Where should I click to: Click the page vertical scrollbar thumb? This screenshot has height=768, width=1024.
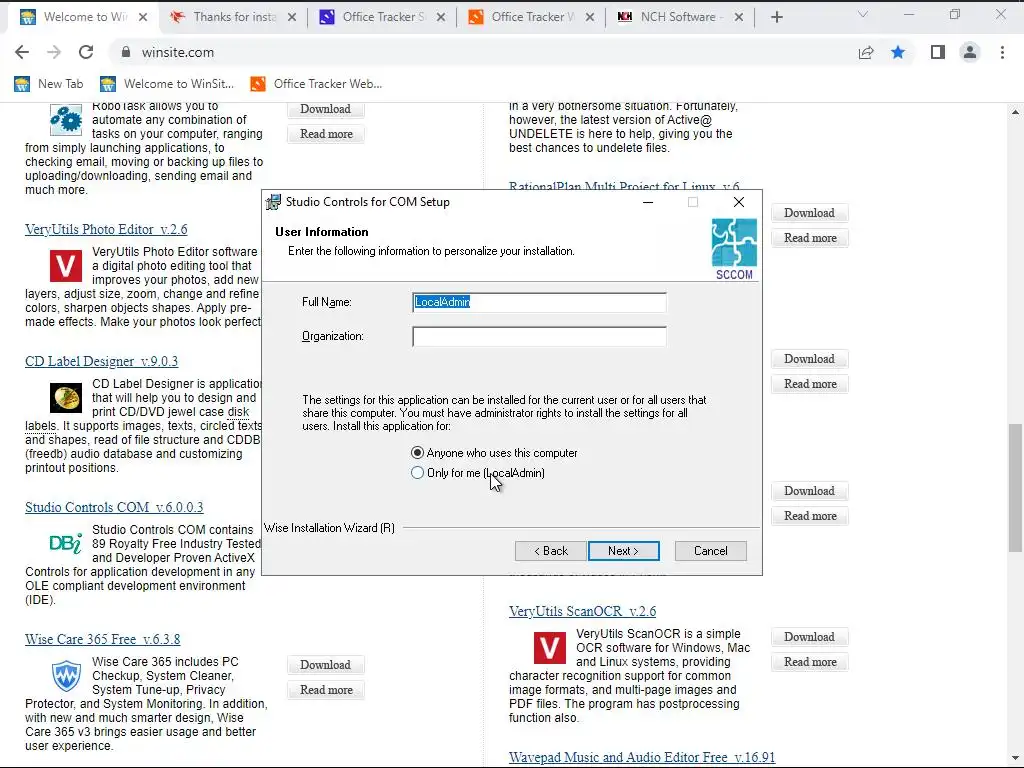click(1015, 488)
